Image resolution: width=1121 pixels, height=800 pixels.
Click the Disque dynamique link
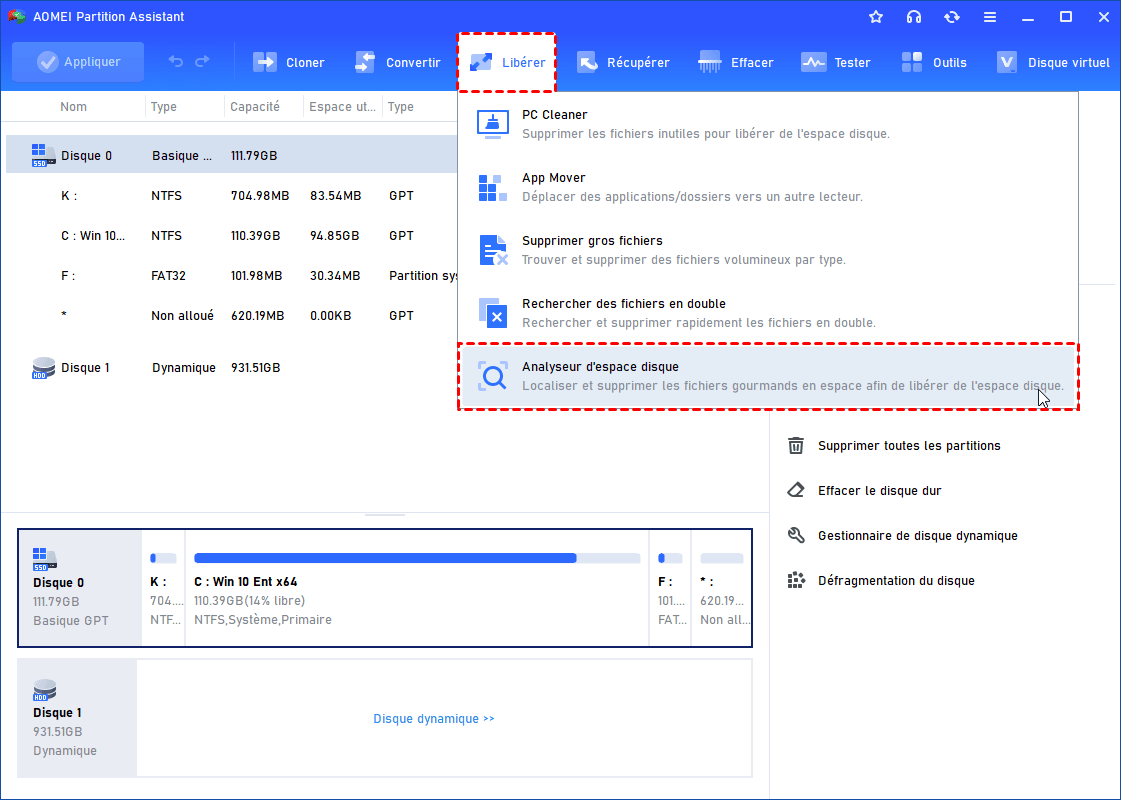pyautogui.click(x=433, y=719)
